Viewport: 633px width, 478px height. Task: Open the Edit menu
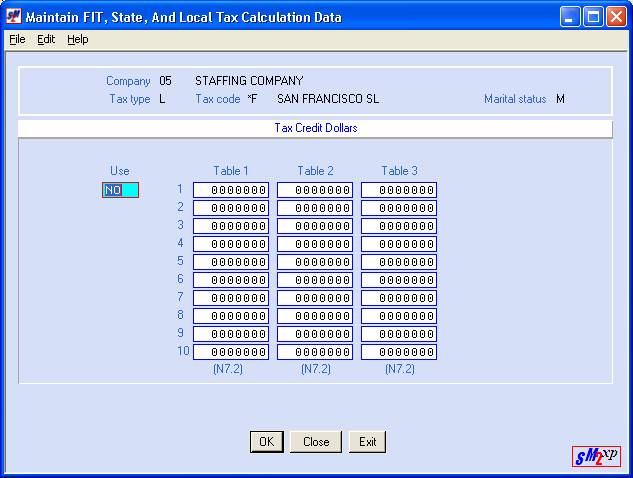(46, 40)
